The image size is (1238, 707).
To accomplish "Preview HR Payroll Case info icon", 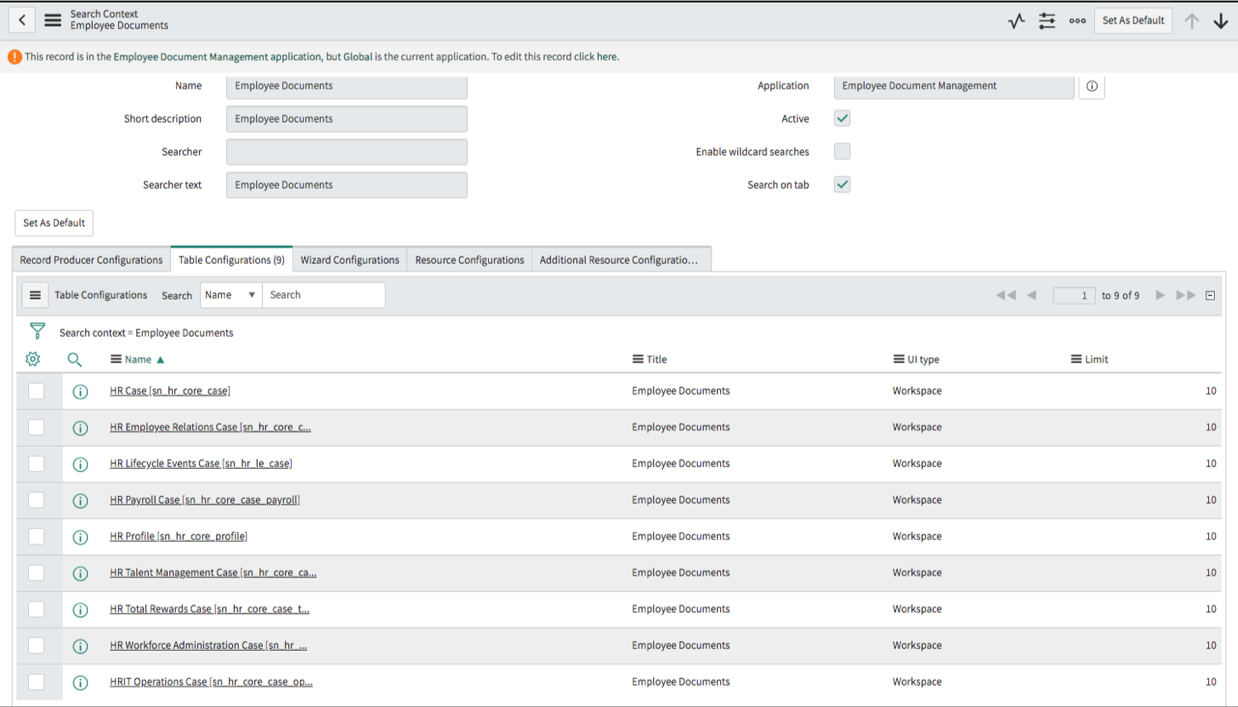I will pos(81,501).
